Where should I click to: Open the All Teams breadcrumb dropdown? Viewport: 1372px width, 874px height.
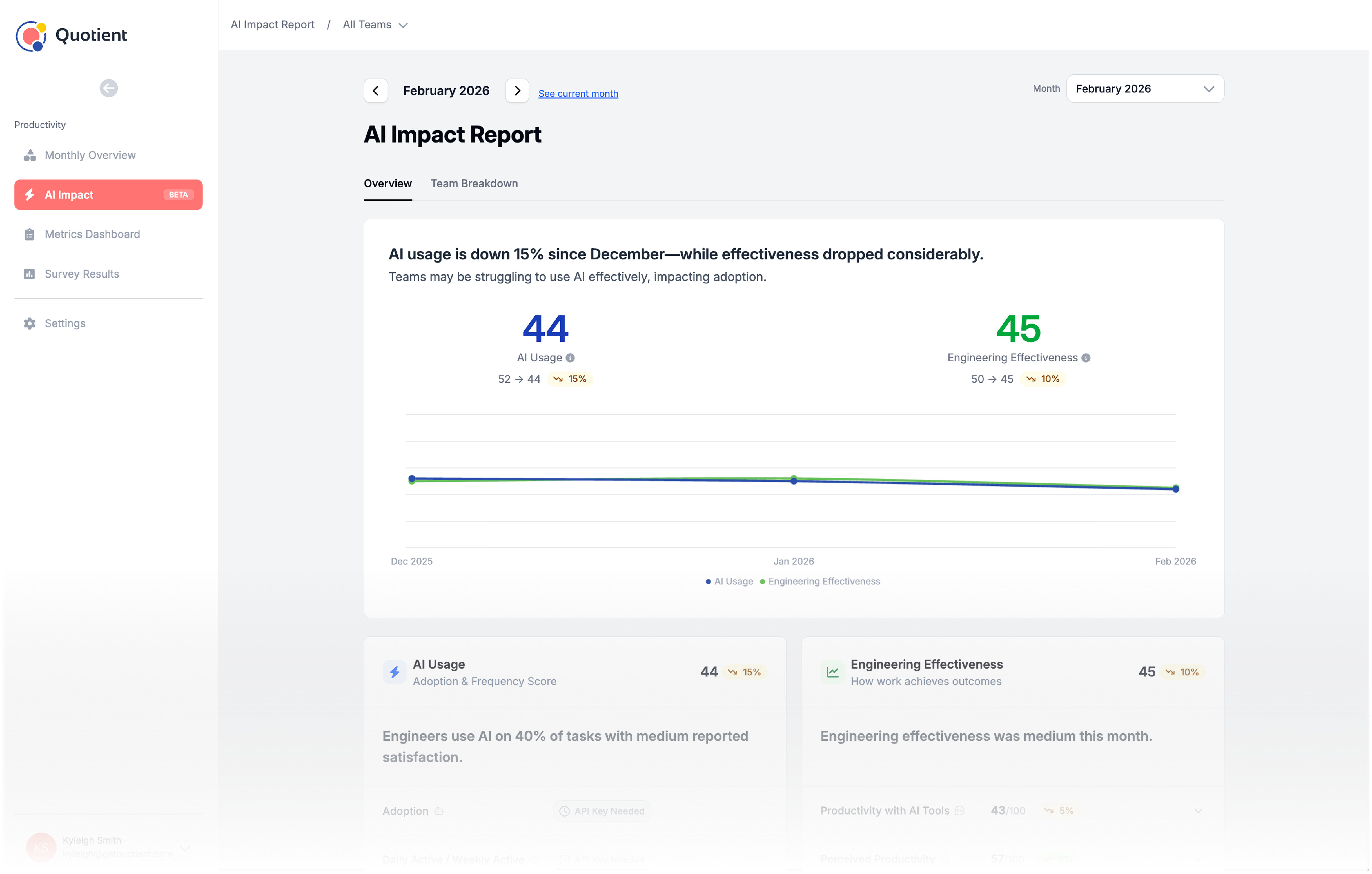[375, 25]
